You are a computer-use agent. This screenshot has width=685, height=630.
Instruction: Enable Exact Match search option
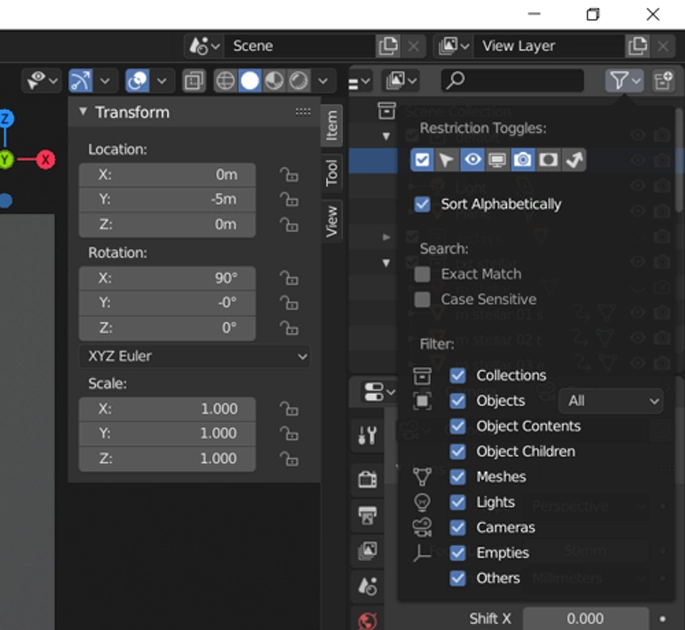tap(422, 274)
